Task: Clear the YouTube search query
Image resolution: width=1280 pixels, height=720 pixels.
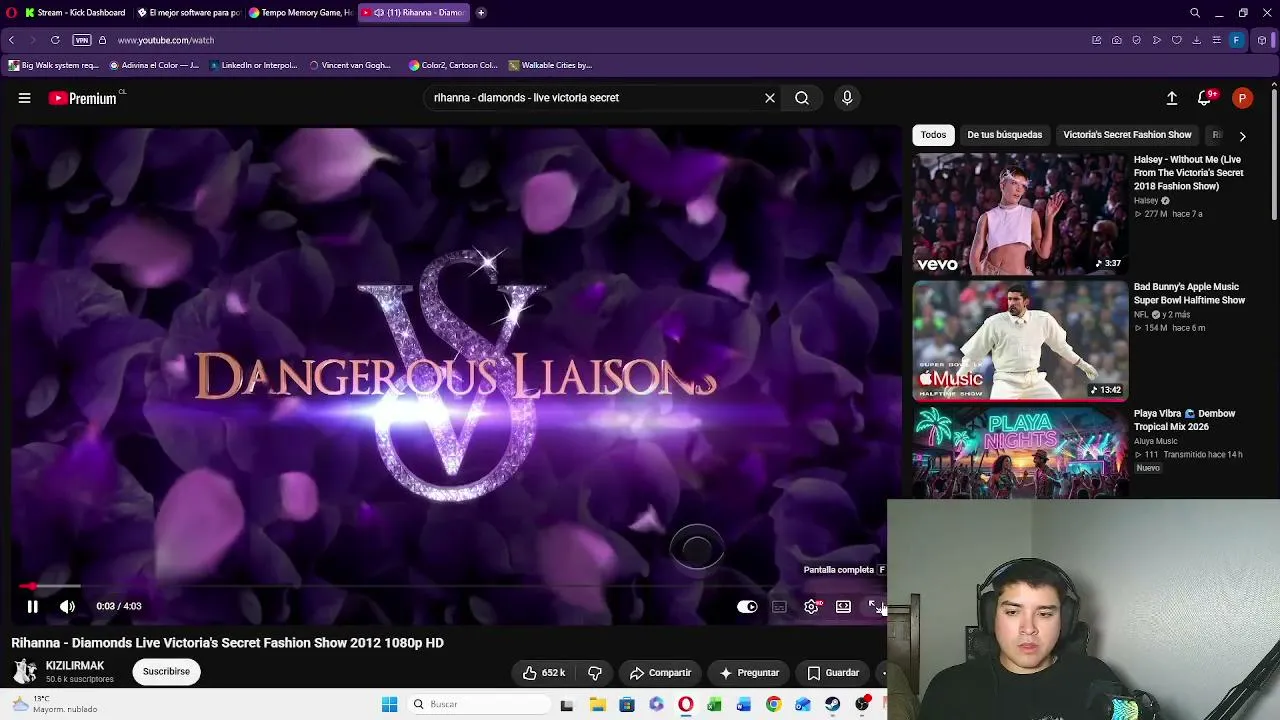Action: tap(770, 98)
